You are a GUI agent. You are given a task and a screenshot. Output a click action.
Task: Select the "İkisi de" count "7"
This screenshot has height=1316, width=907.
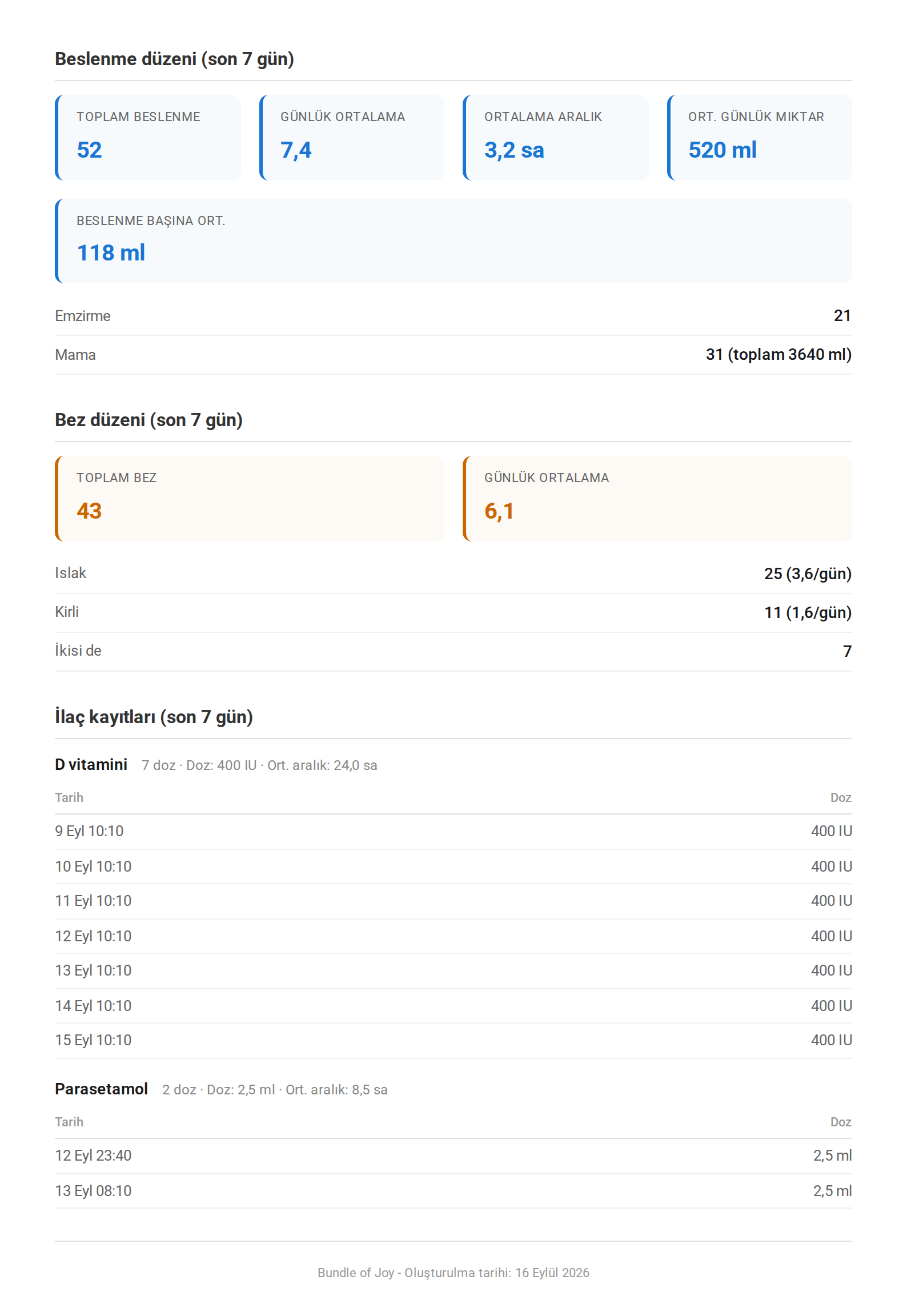coord(847,651)
